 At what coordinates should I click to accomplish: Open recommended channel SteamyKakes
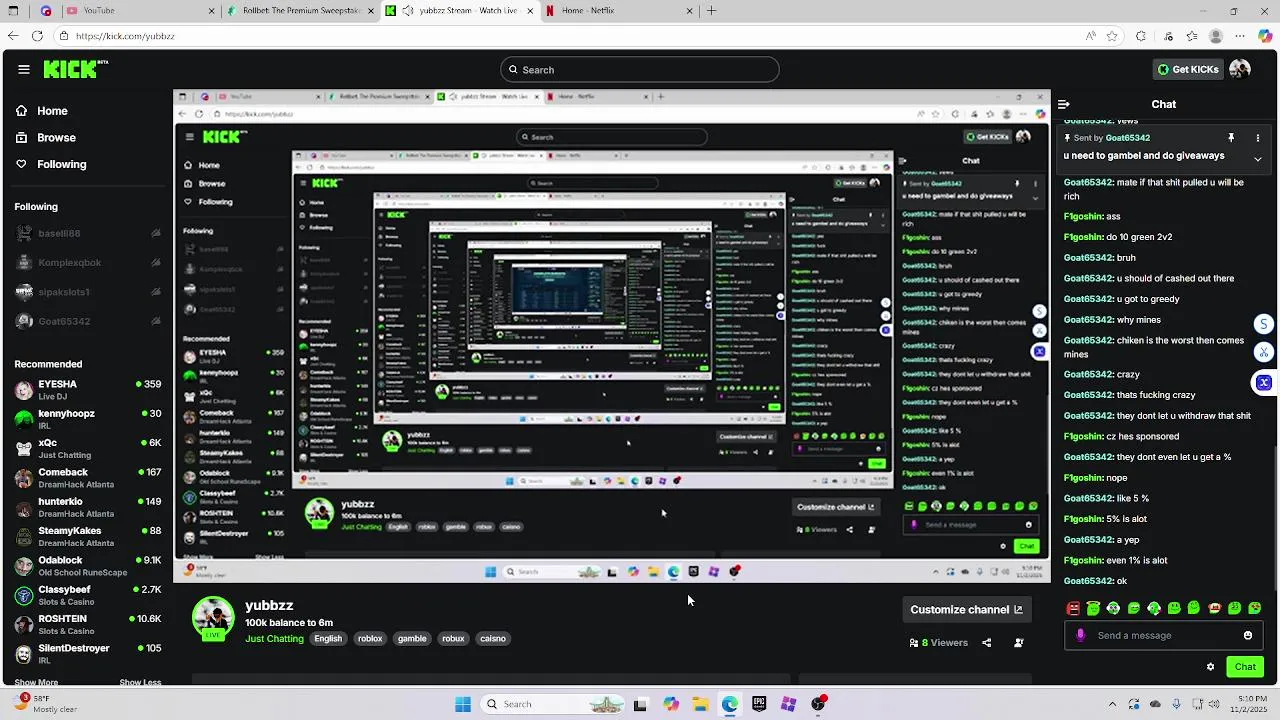(87, 536)
